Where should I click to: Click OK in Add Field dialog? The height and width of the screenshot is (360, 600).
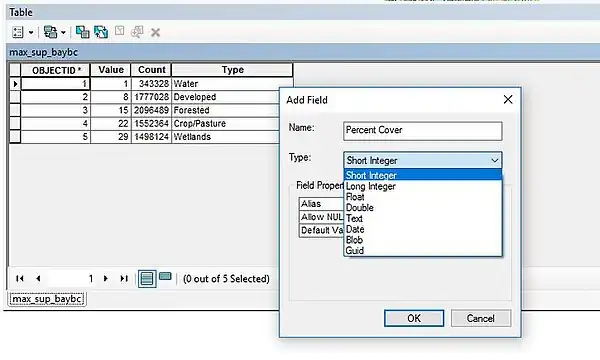click(414, 318)
